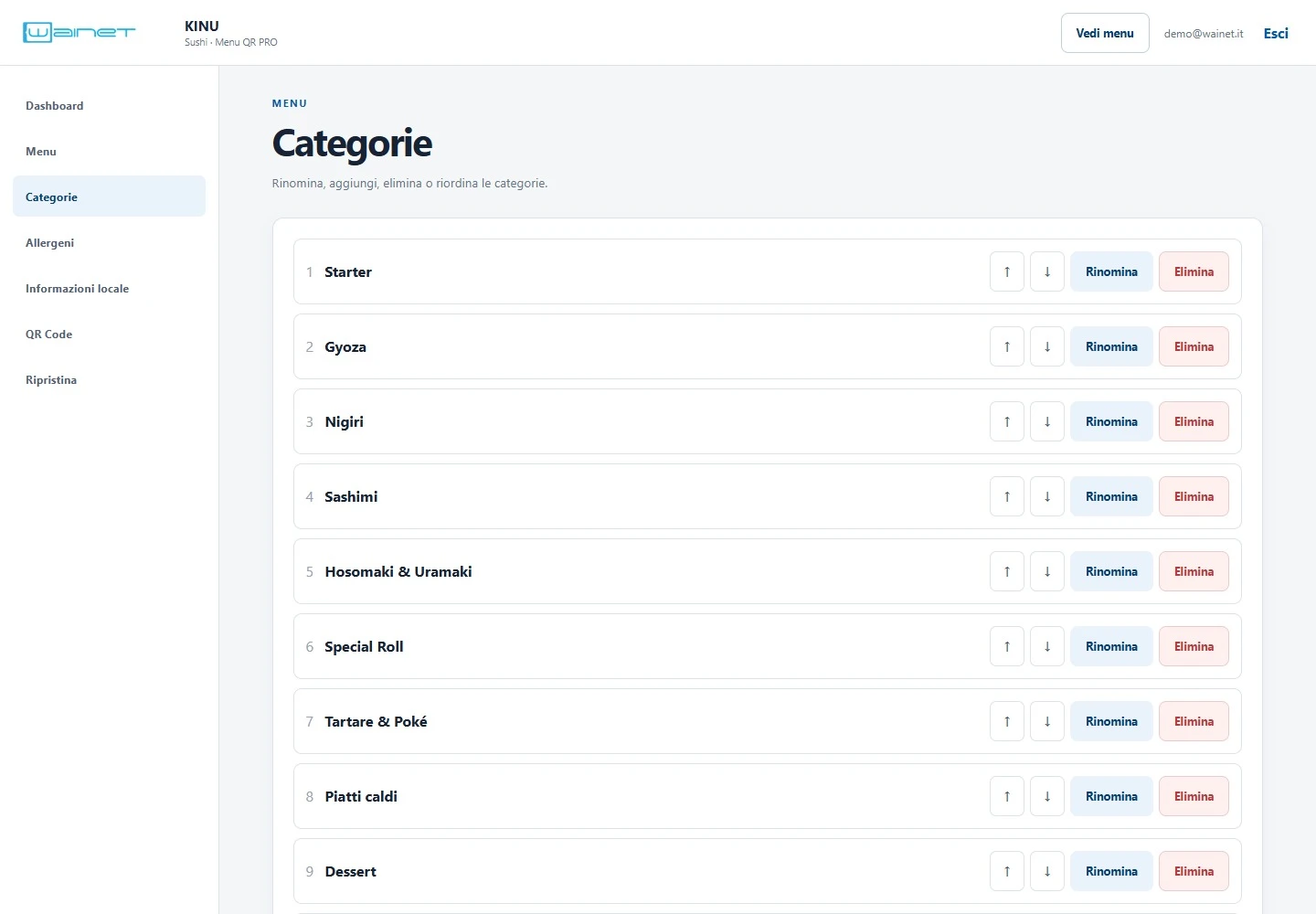The height and width of the screenshot is (914, 1316).
Task: Open the Ripristina section
Action: 109,379
